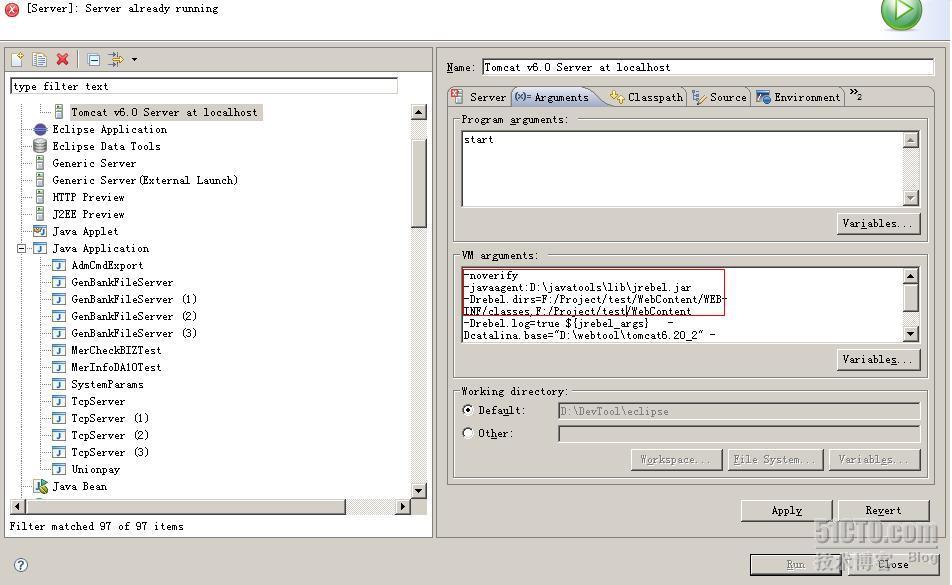Viewport: 952px width, 585px height.
Task: Click the tree's vertical scrollbar up arrow
Action: click(418, 112)
